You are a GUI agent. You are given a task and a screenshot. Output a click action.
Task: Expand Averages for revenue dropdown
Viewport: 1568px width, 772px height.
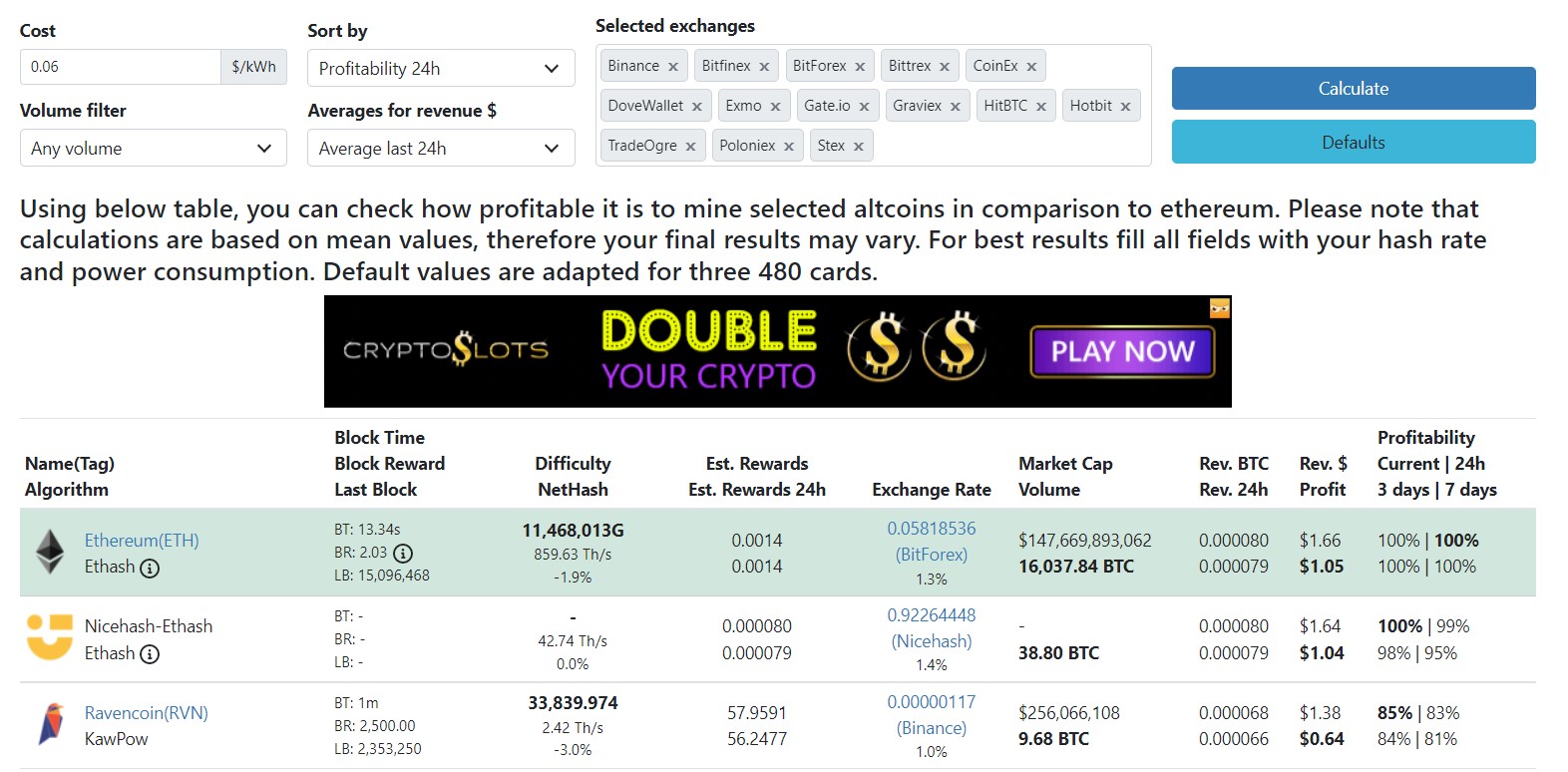coord(441,148)
